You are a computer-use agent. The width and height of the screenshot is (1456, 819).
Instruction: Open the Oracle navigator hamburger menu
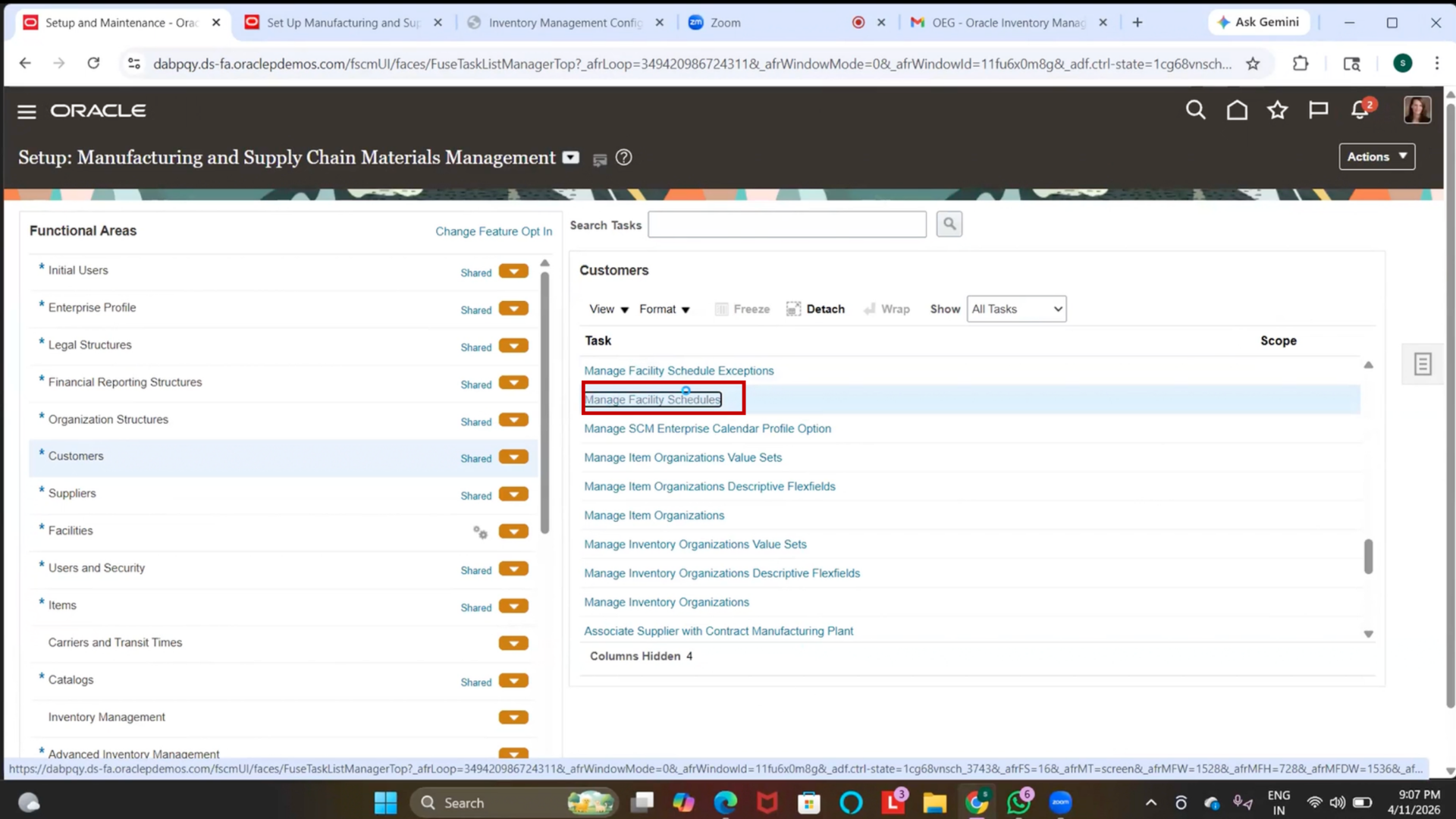coord(27,111)
